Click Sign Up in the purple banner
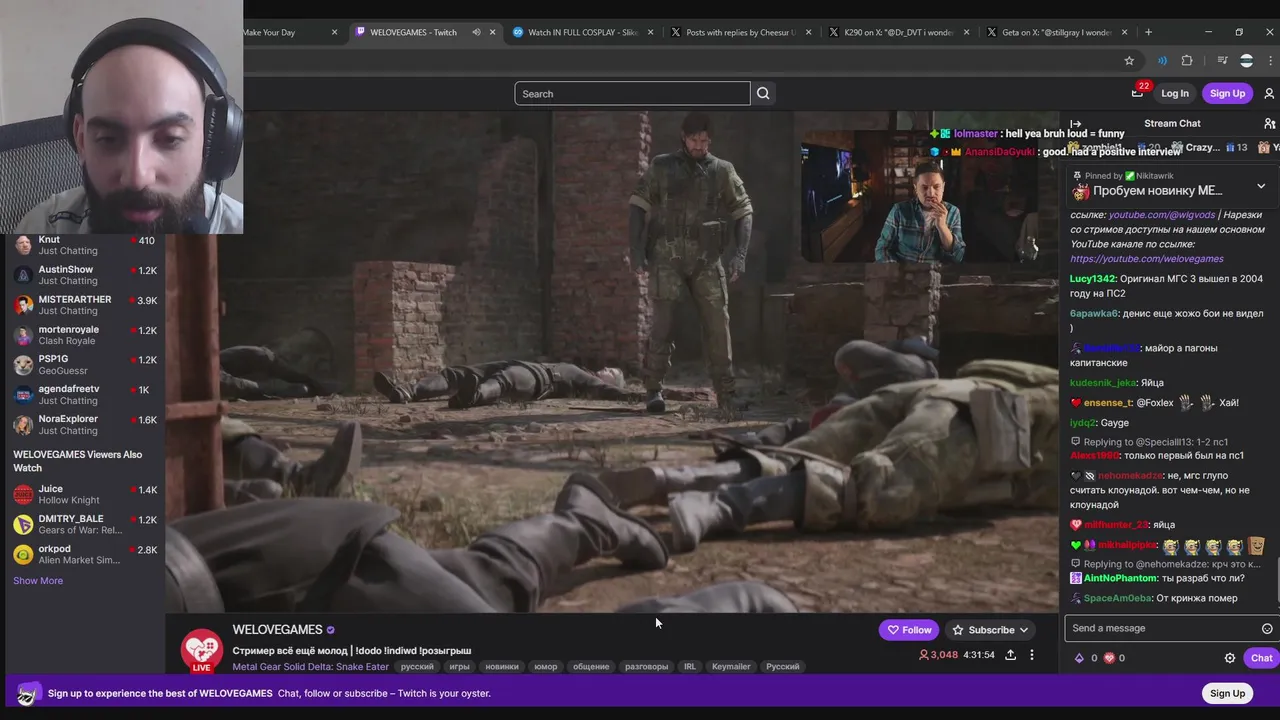This screenshot has width=1280, height=720. tap(1227, 693)
